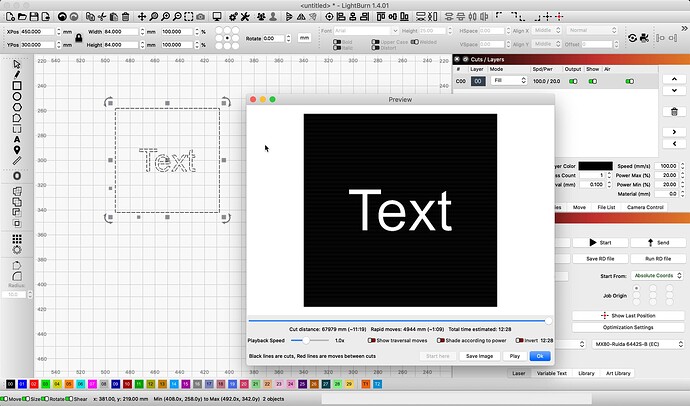690x406 pixels.
Task: Switch to the Variable Text tab
Action: [551, 373]
